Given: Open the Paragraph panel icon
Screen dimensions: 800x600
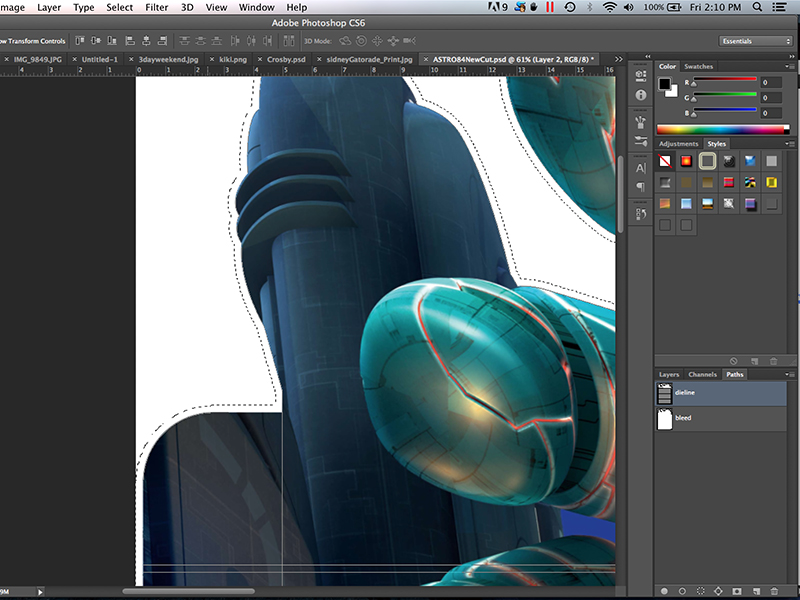Looking at the screenshot, I should coord(641,187).
